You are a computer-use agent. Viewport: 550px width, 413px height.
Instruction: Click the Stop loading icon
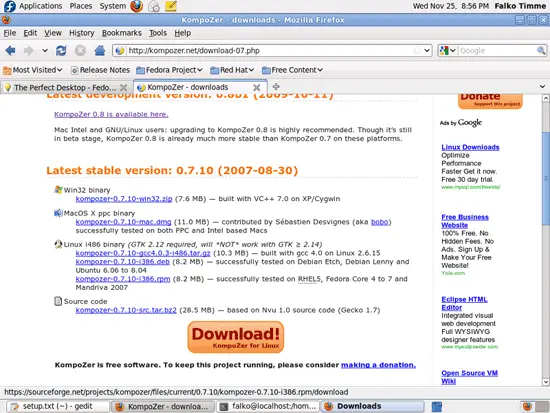(x=80, y=51)
